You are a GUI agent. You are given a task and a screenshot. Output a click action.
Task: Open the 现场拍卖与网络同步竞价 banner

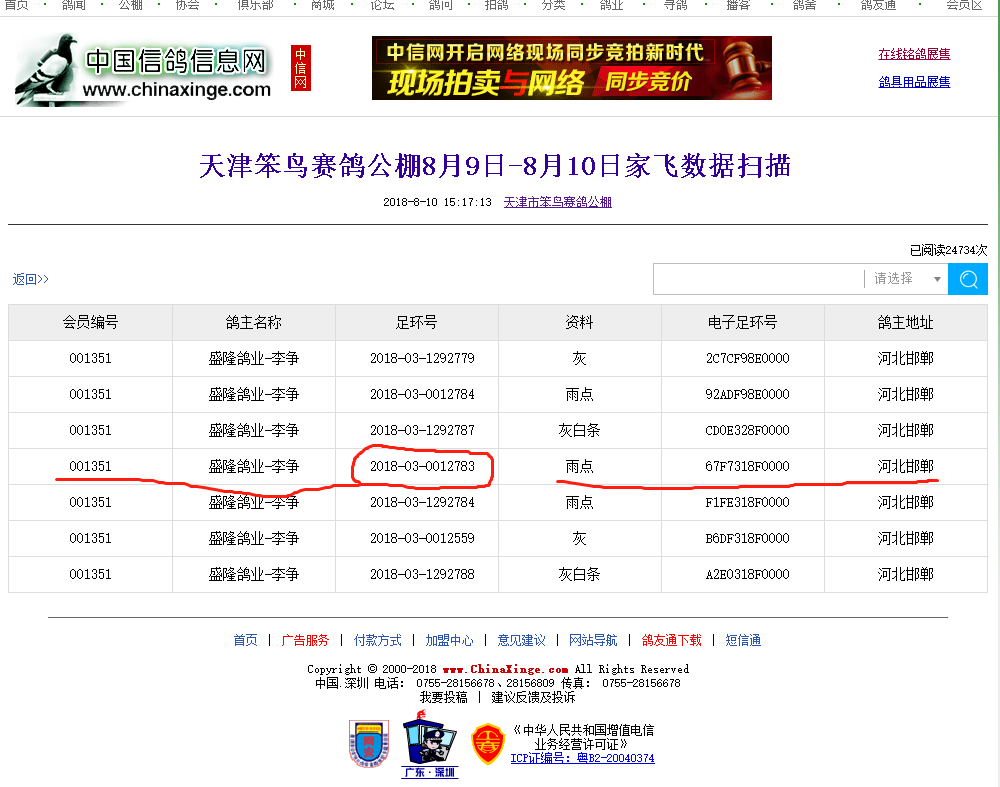[571, 68]
